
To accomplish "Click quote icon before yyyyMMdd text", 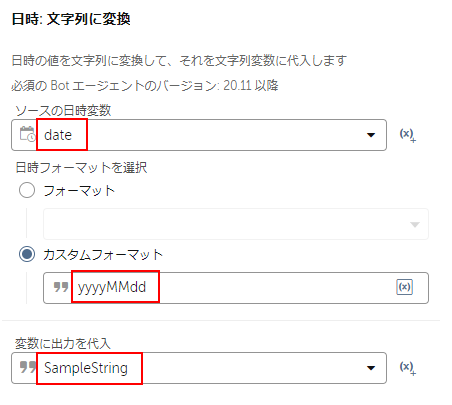I will click(61, 287).
